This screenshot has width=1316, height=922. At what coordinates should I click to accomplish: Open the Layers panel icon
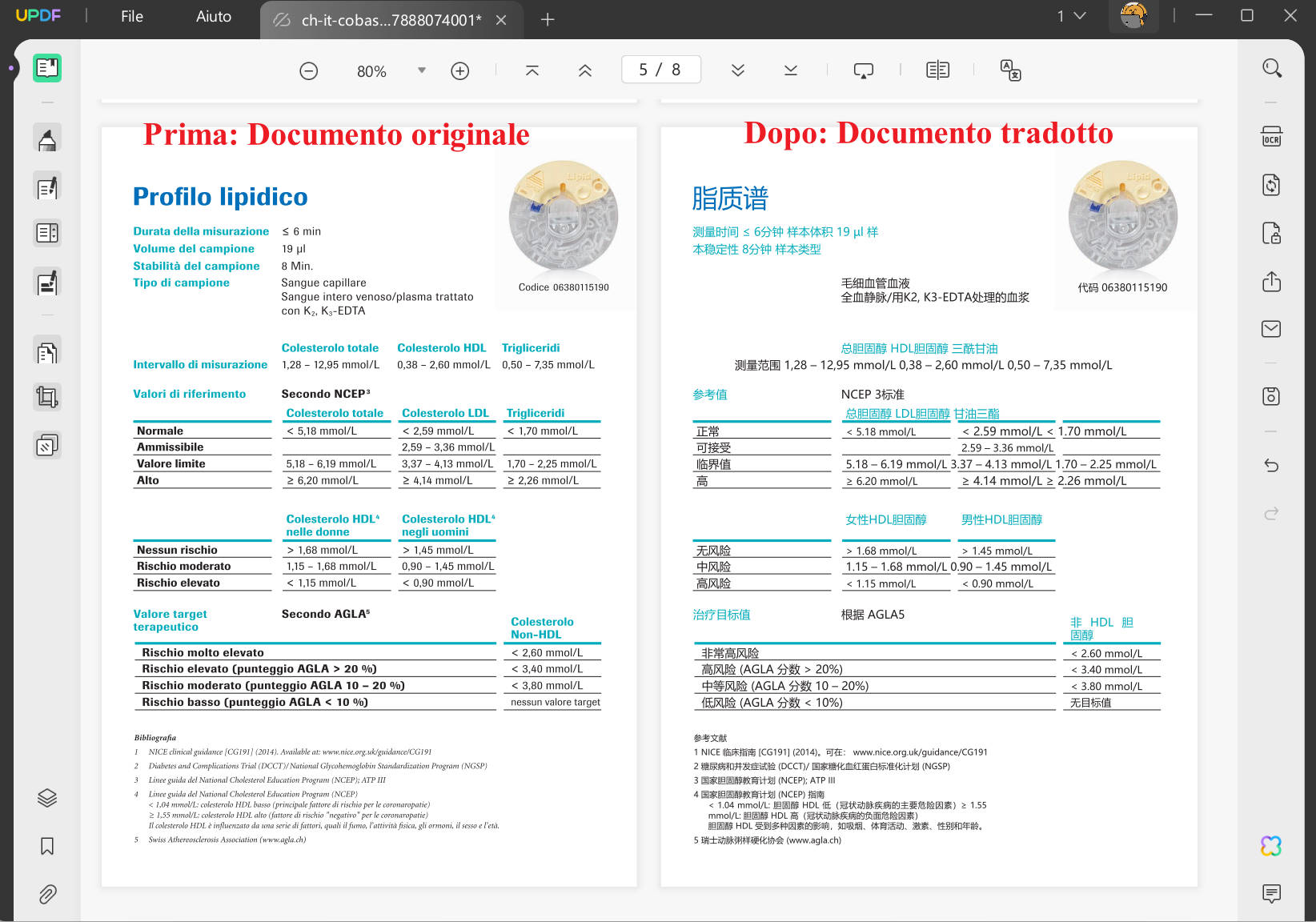click(47, 798)
